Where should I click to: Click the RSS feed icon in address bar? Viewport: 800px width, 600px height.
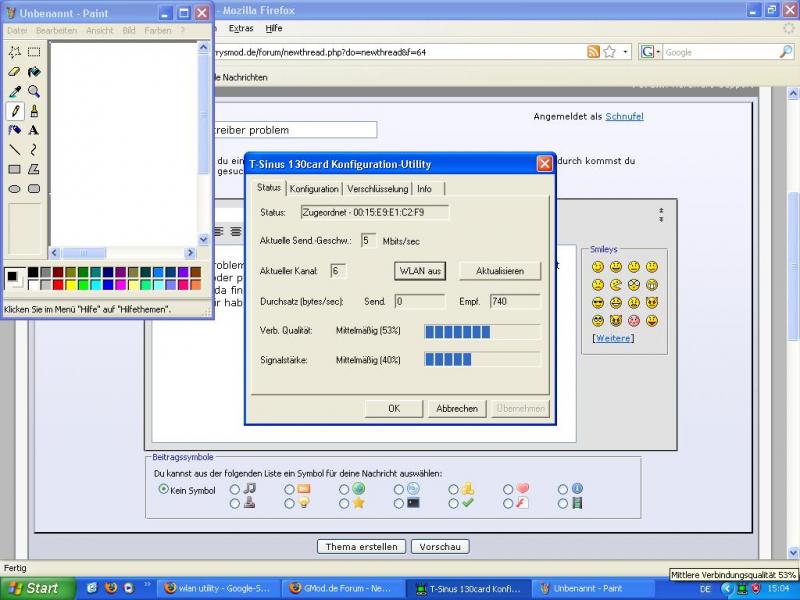pyautogui.click(x=594, y=52)
